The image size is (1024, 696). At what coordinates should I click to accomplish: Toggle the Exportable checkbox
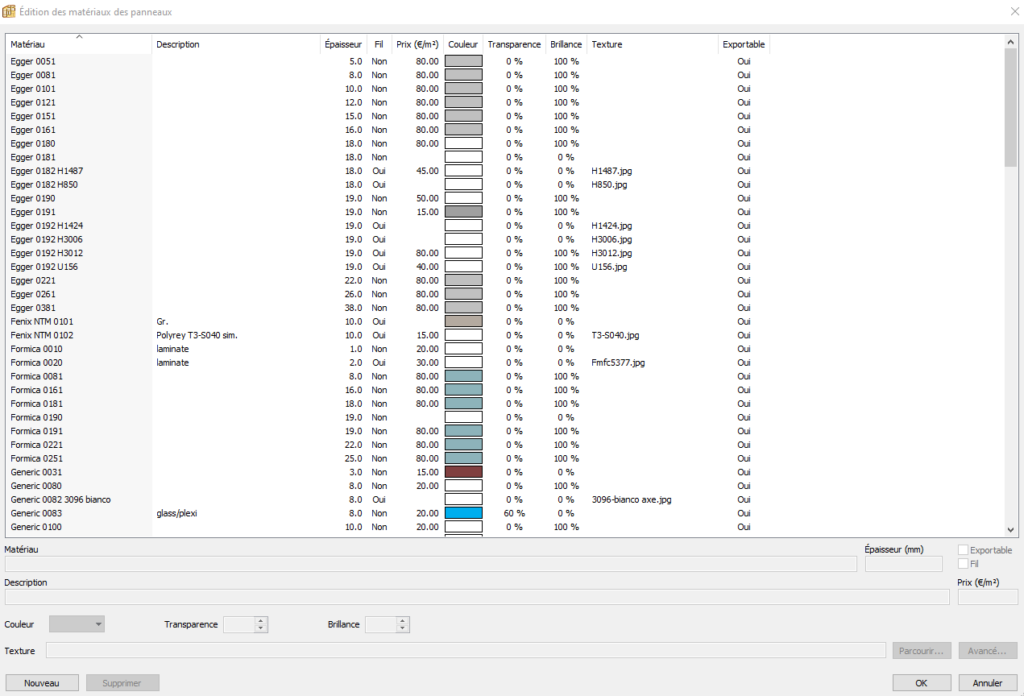(x=963, y=550)
